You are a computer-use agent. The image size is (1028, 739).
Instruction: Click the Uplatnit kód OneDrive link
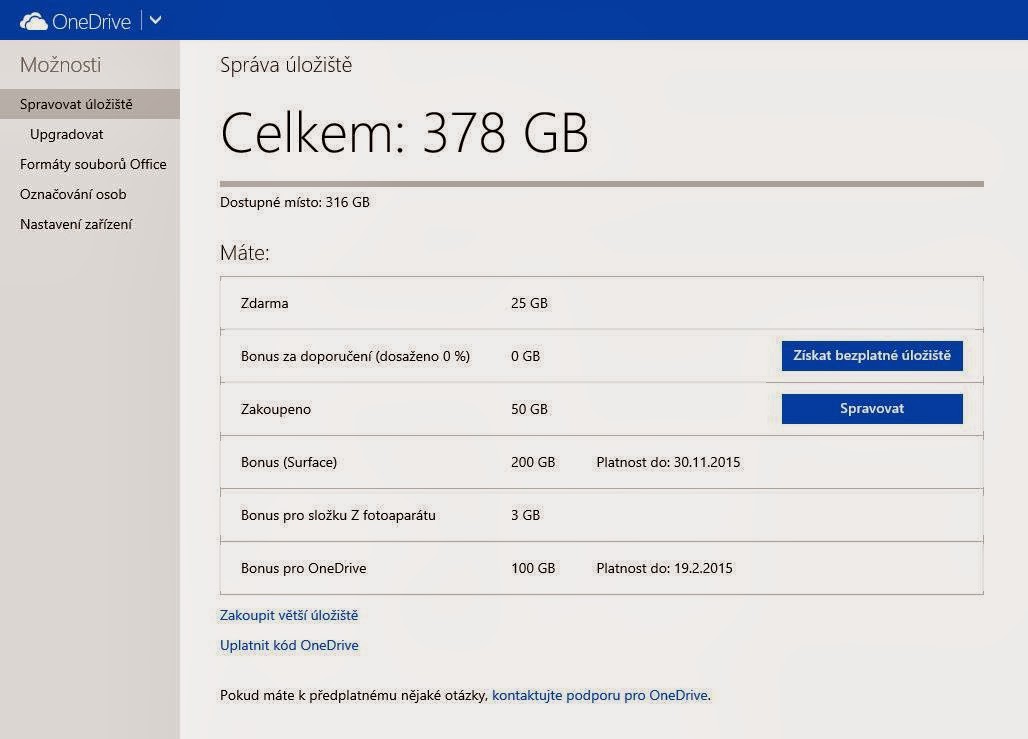coord(289,645)
